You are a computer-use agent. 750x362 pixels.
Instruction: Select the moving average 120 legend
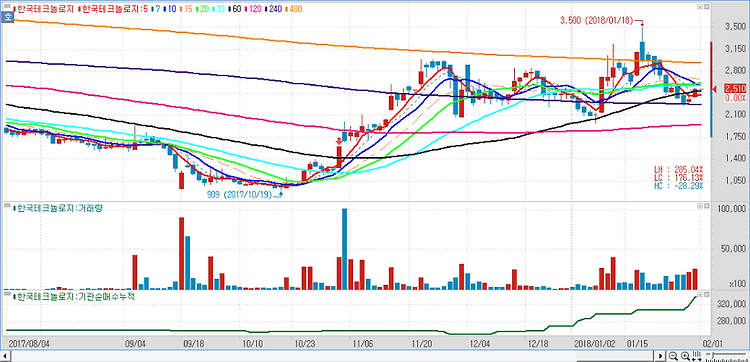pyautogui.click(x=253, y=8)
